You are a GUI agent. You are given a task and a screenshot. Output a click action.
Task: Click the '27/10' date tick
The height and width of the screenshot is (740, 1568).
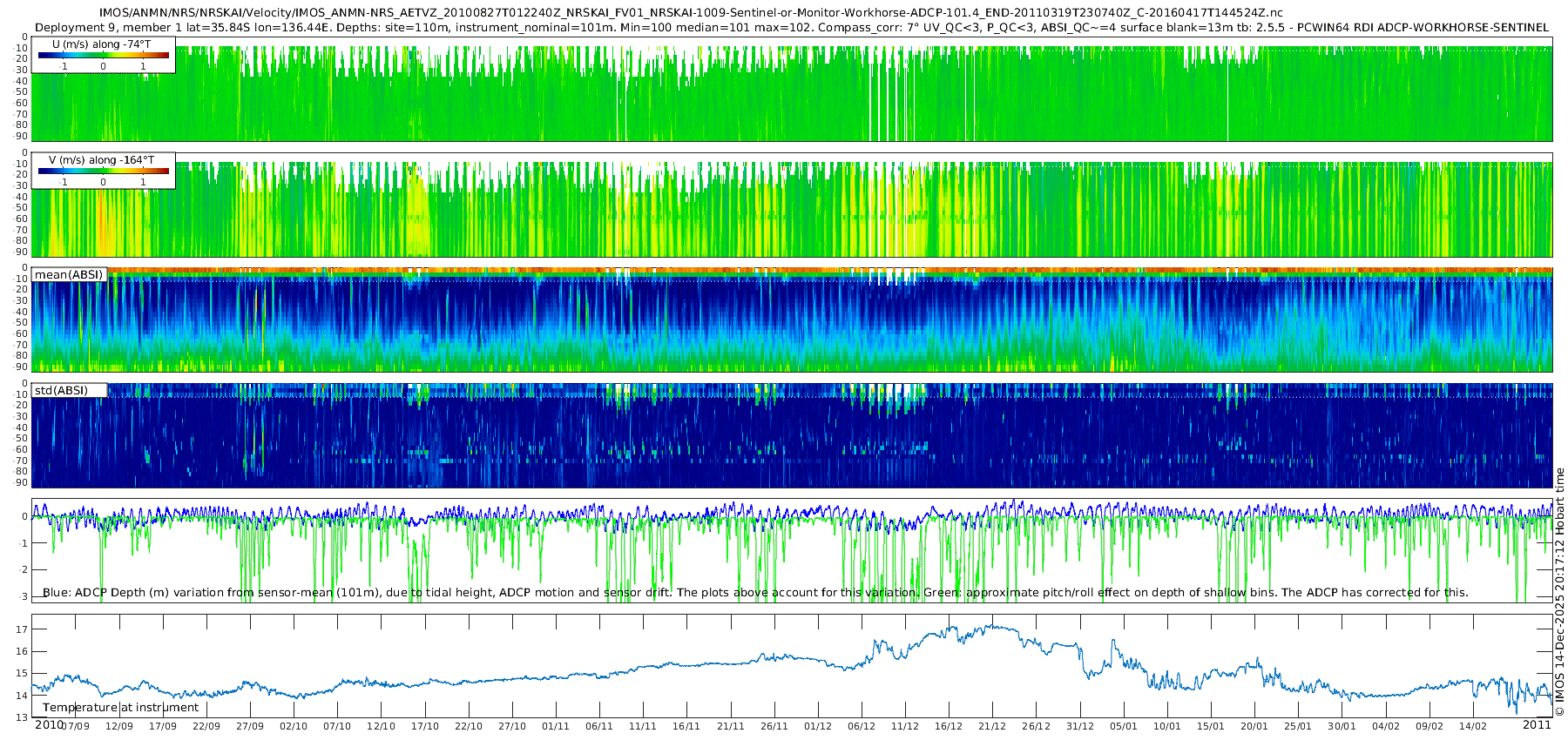[x=511, y=726]
